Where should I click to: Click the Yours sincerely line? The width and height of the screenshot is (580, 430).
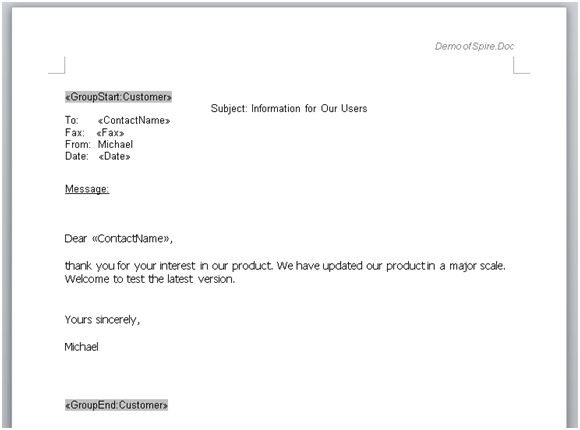[x=102, y=320]
